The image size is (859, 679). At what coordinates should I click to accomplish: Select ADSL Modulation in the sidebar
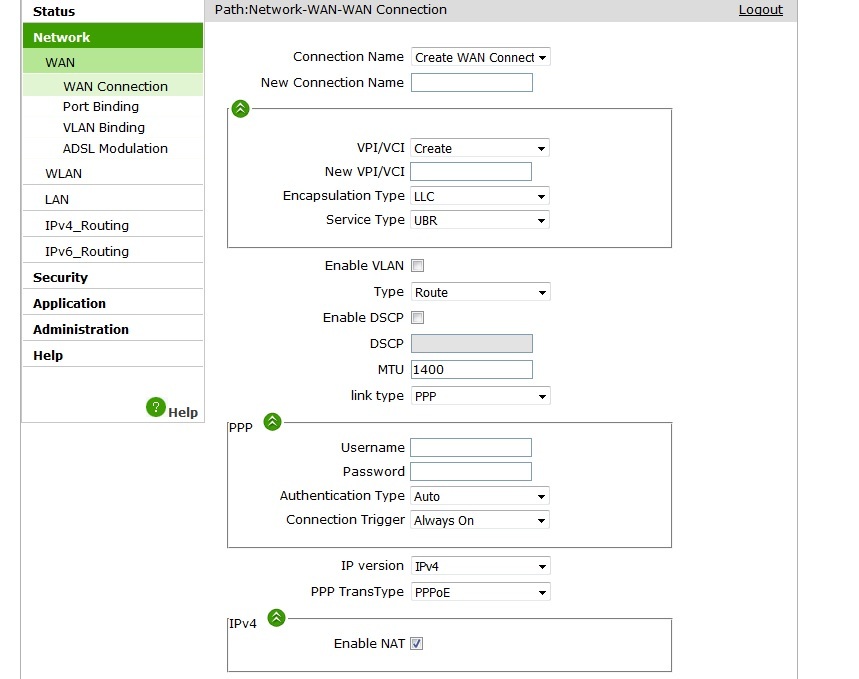click(115, 149)
